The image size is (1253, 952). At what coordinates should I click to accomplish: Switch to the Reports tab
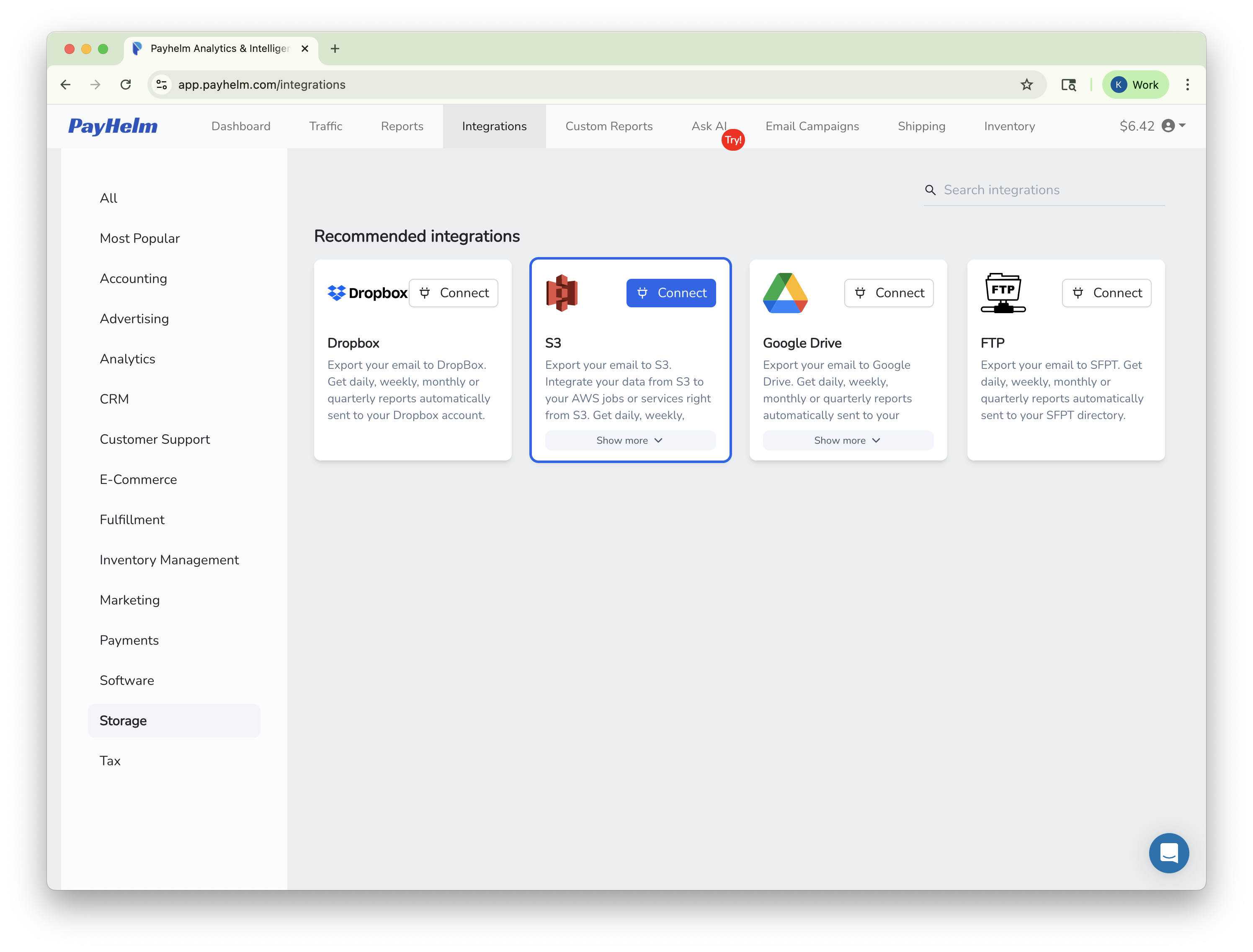[x=402, y=126]
